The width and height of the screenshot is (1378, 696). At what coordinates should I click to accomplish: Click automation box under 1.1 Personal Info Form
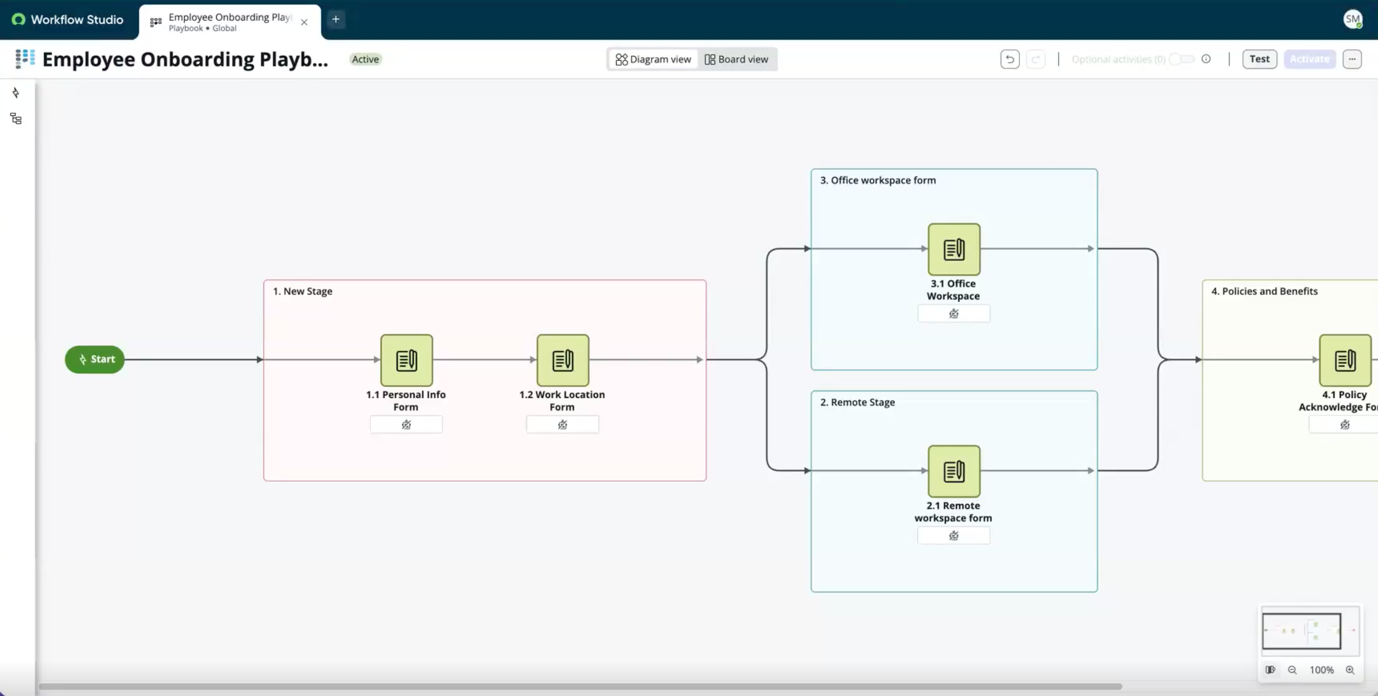[406, 425]
